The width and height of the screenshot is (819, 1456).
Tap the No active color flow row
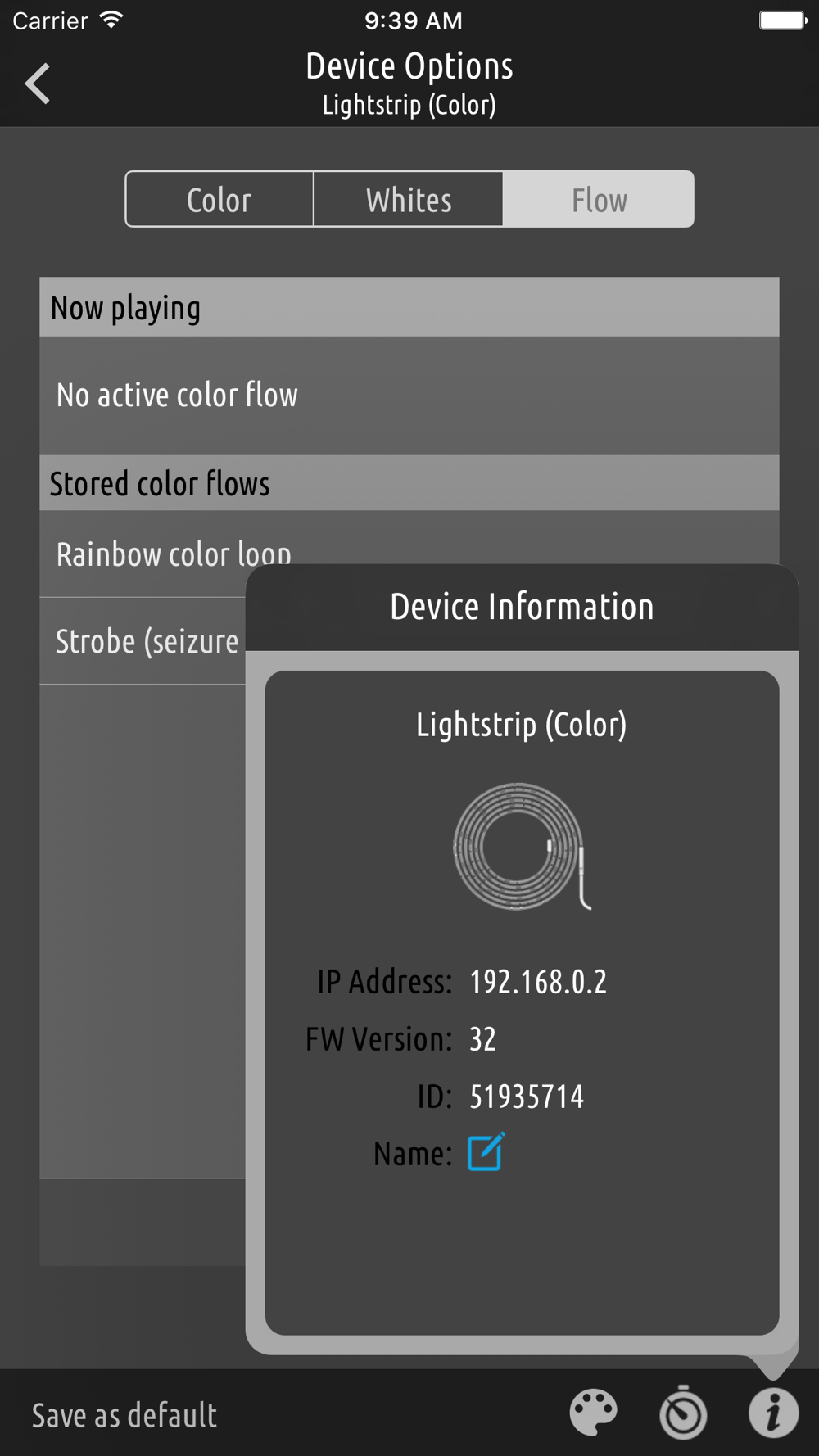(x=409, y=396)
